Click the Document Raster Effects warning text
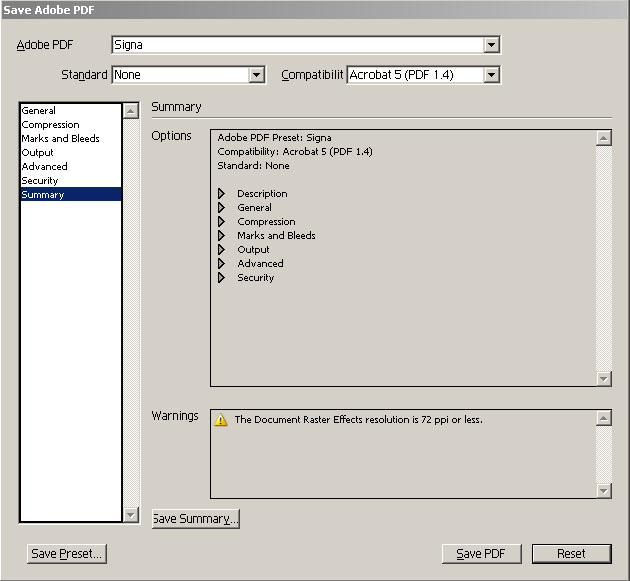 click(358, 419)
